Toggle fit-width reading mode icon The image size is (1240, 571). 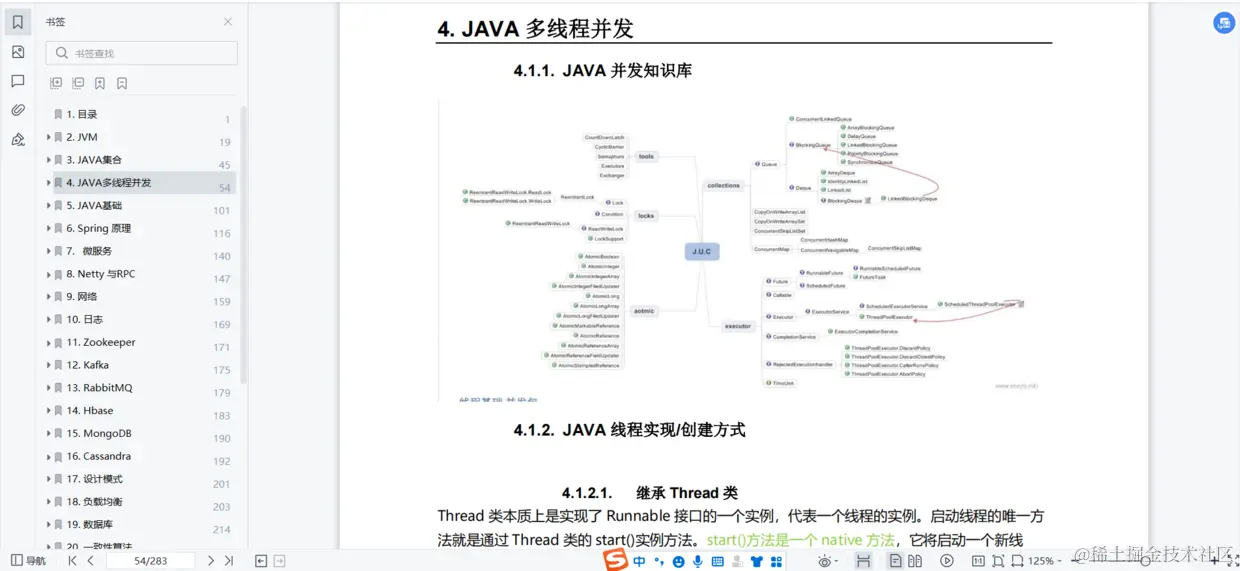tap(863, 561)
